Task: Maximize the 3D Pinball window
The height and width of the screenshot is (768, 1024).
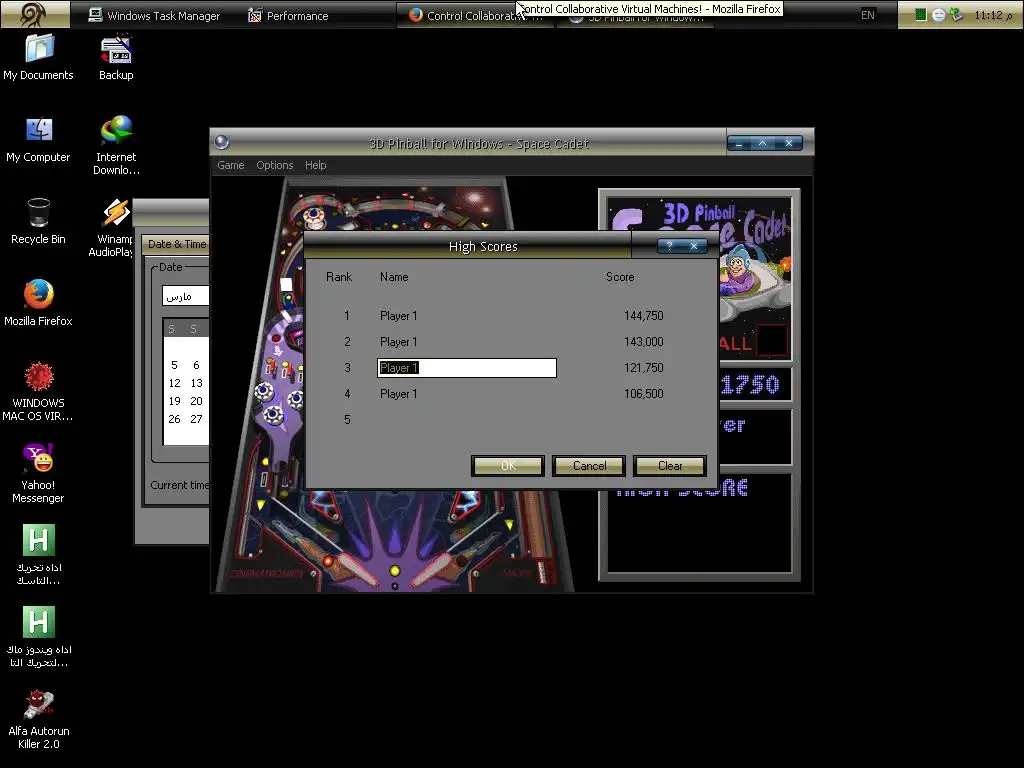Action: point(762,143)
